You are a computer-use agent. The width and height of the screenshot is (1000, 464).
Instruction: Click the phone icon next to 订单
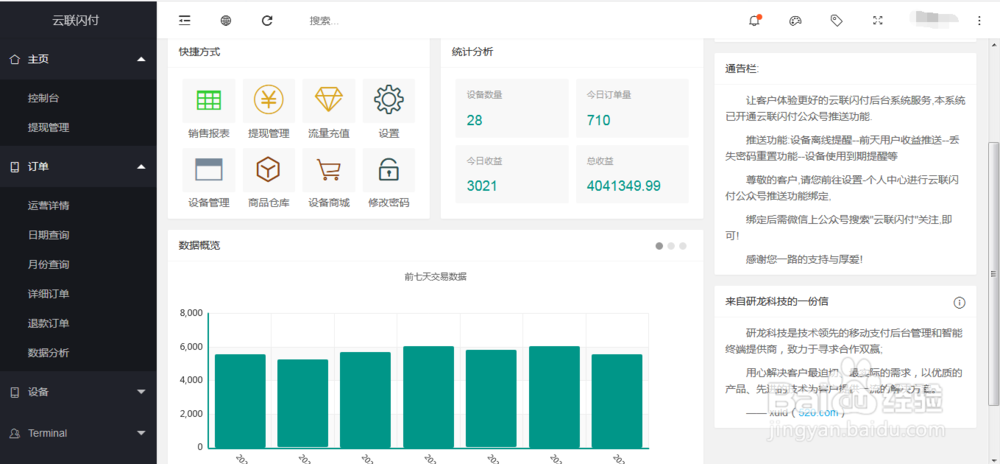15,166
